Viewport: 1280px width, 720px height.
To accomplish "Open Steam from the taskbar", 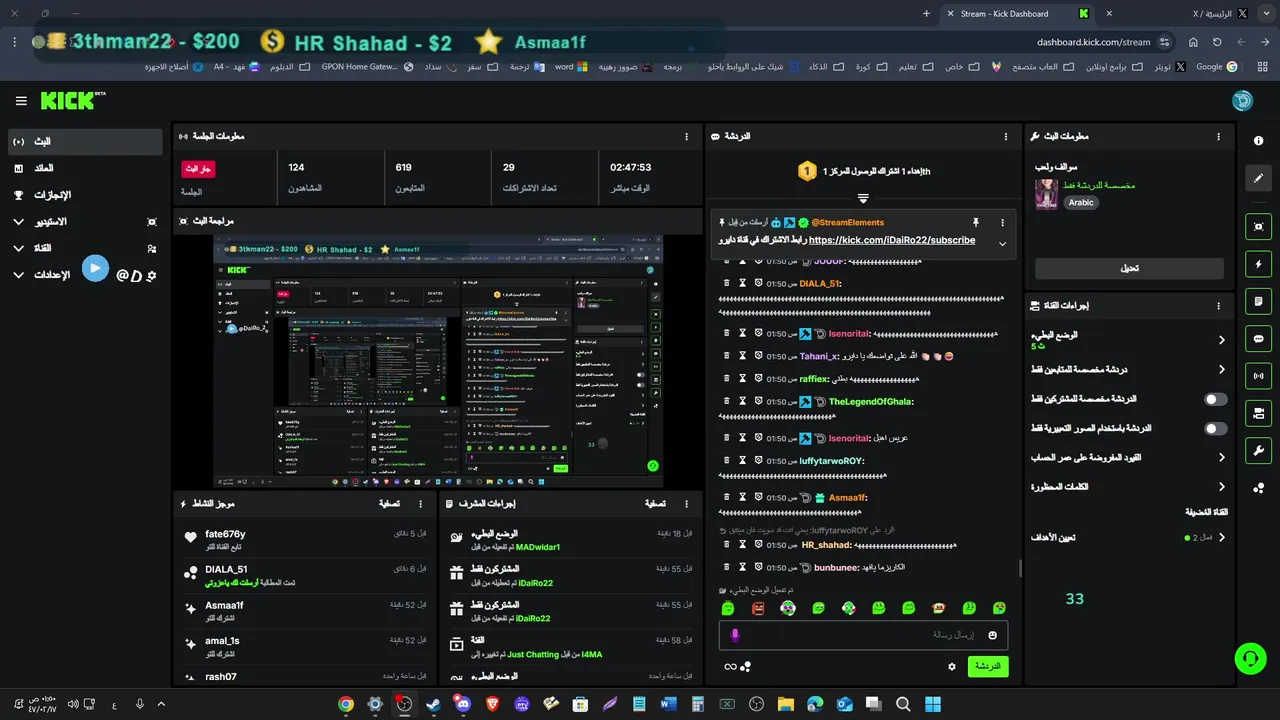I will (x=433, y=704).
